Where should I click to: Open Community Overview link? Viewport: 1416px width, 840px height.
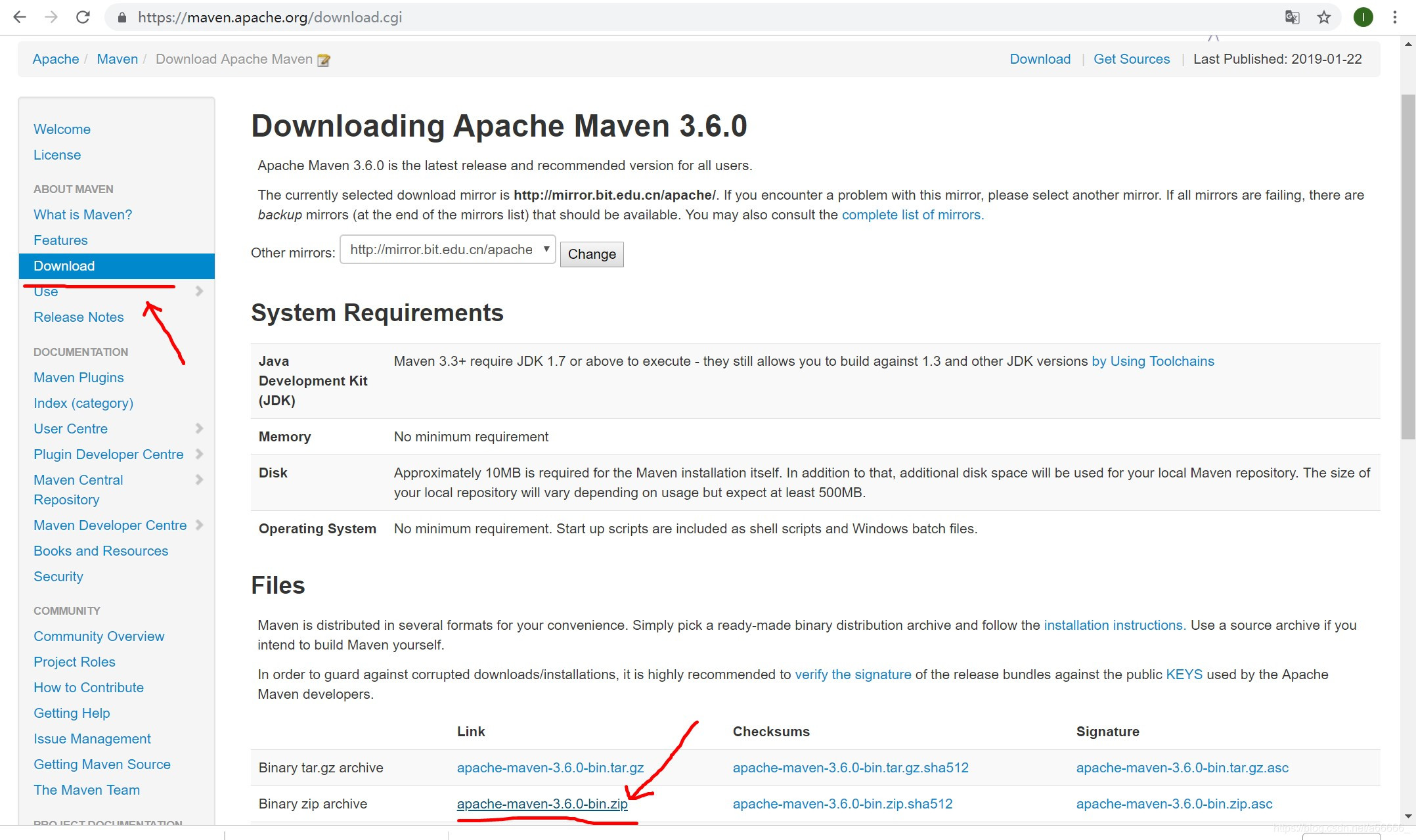(99, 636)
